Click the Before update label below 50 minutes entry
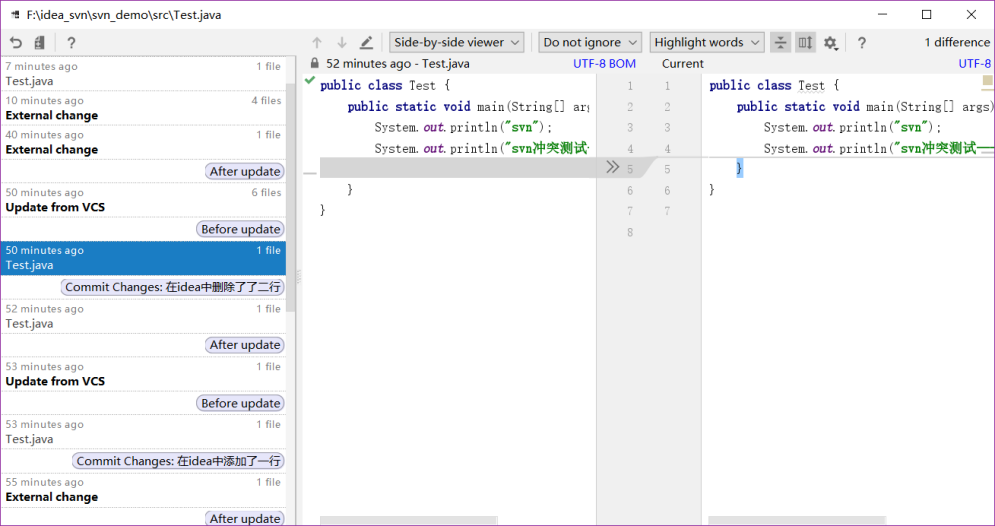The width and height of the screenshot is (995, 526). coord(241,229)
